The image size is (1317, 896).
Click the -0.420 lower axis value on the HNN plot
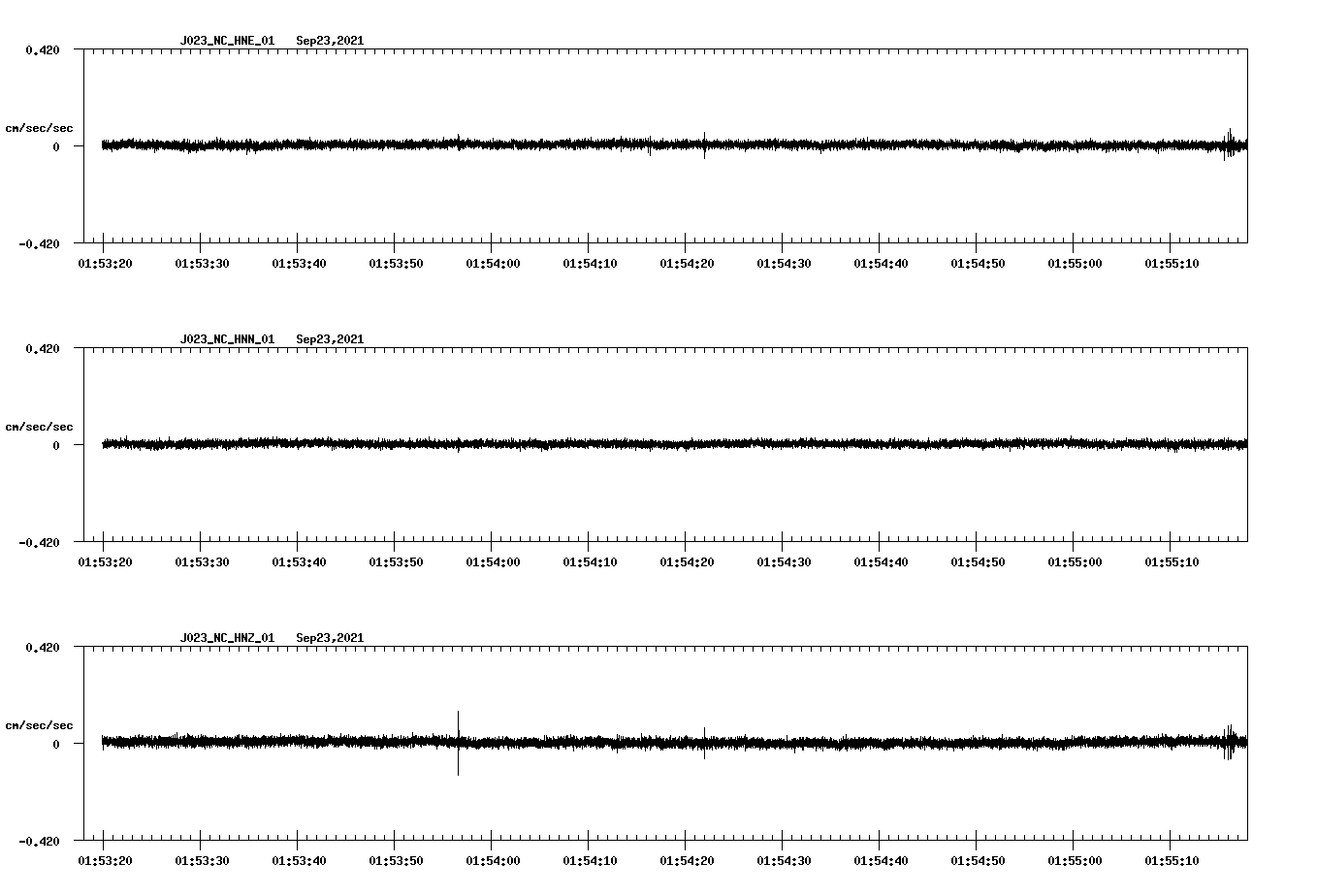point(39,542)
